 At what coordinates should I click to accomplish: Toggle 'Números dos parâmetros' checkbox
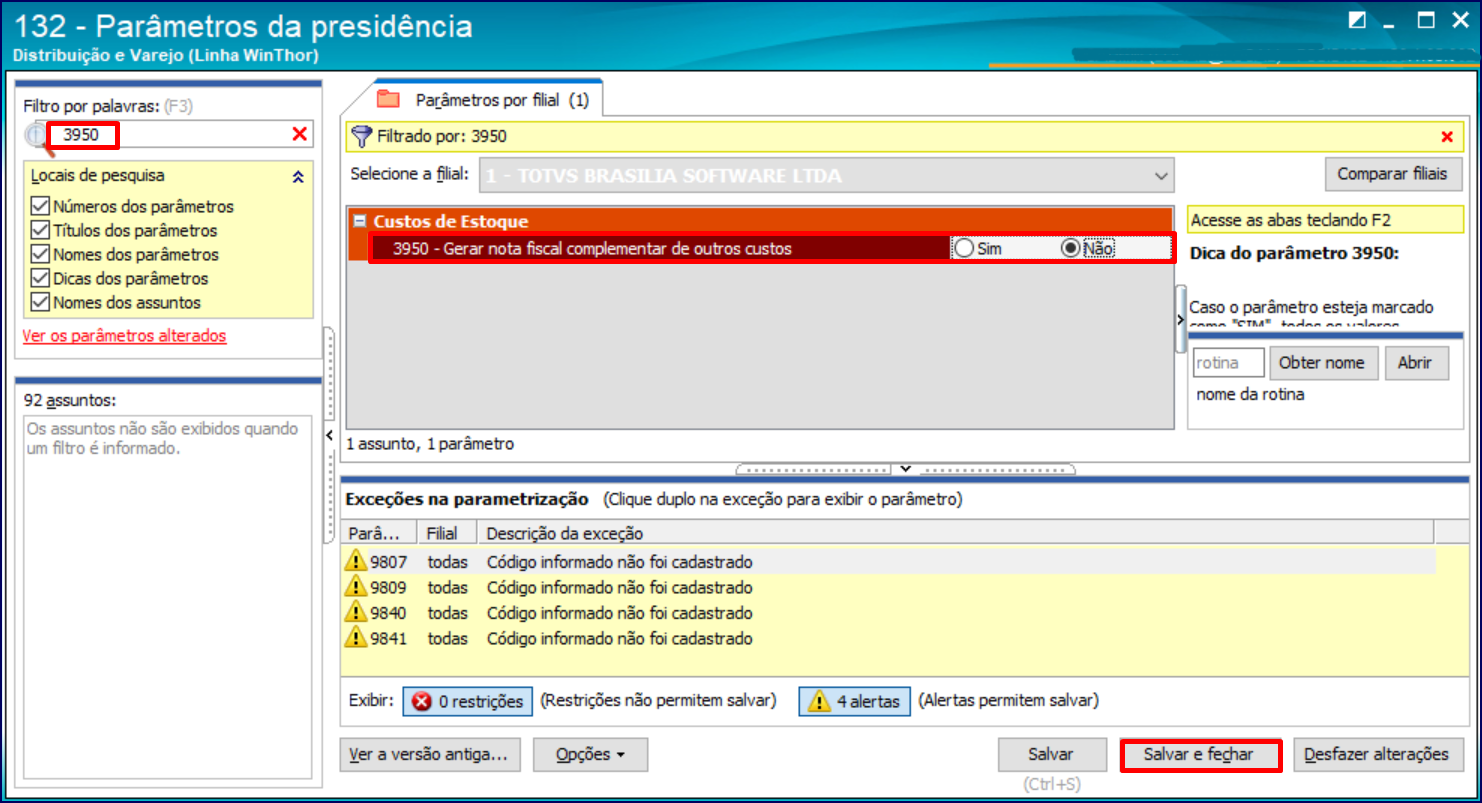coord(40,206)
